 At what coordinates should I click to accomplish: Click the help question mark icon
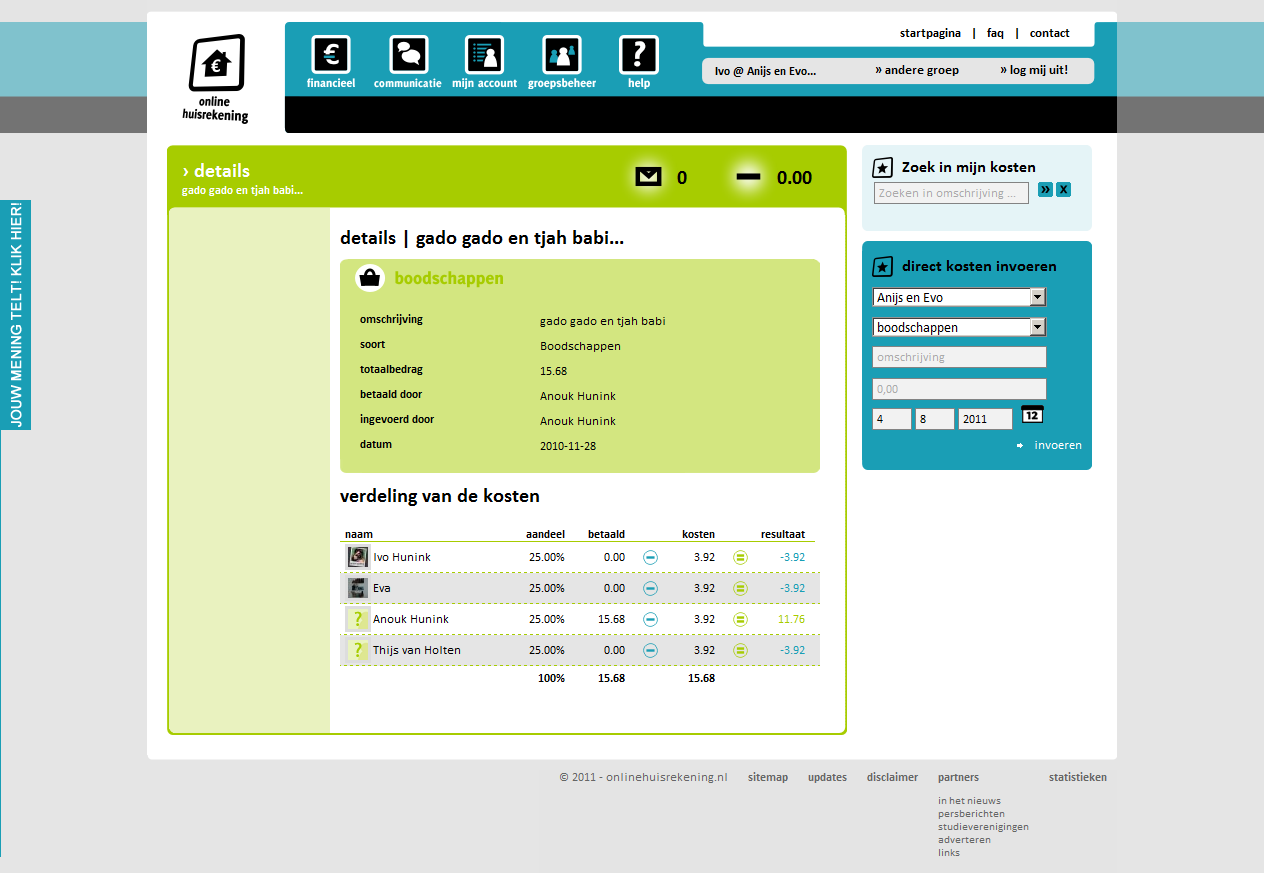[x=639, y=55]
